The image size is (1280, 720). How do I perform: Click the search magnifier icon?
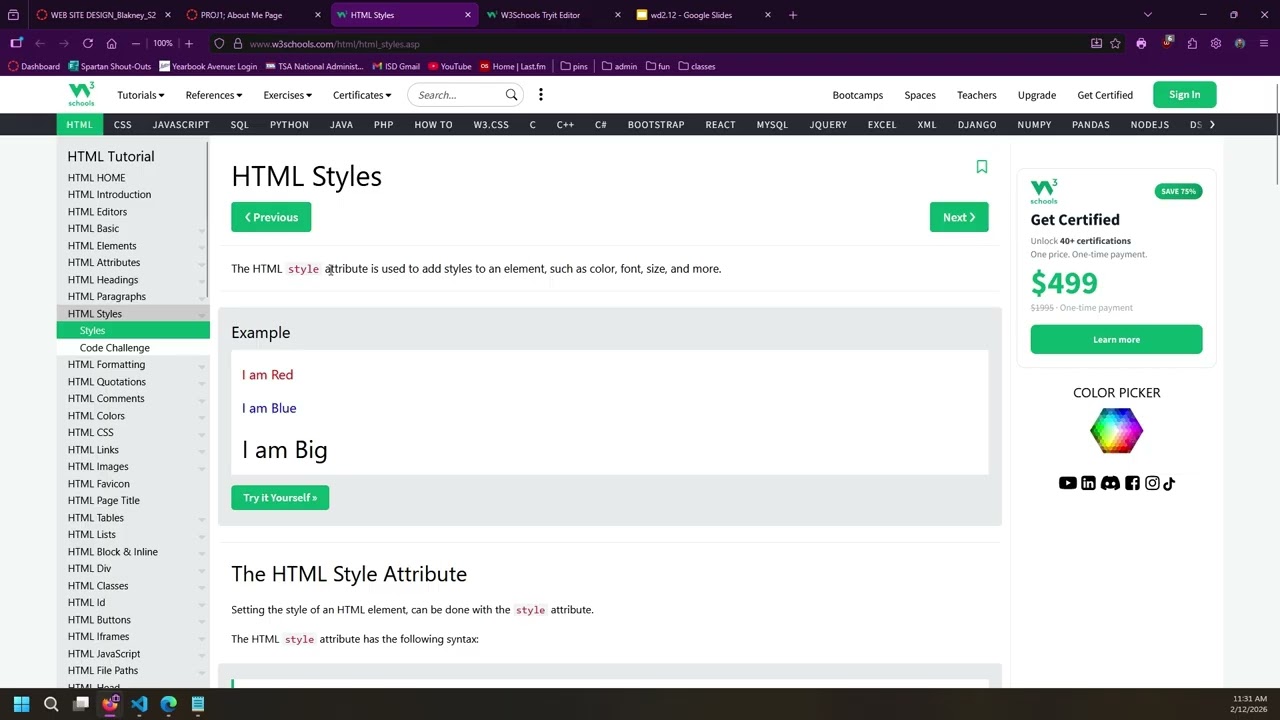[511, 95]
